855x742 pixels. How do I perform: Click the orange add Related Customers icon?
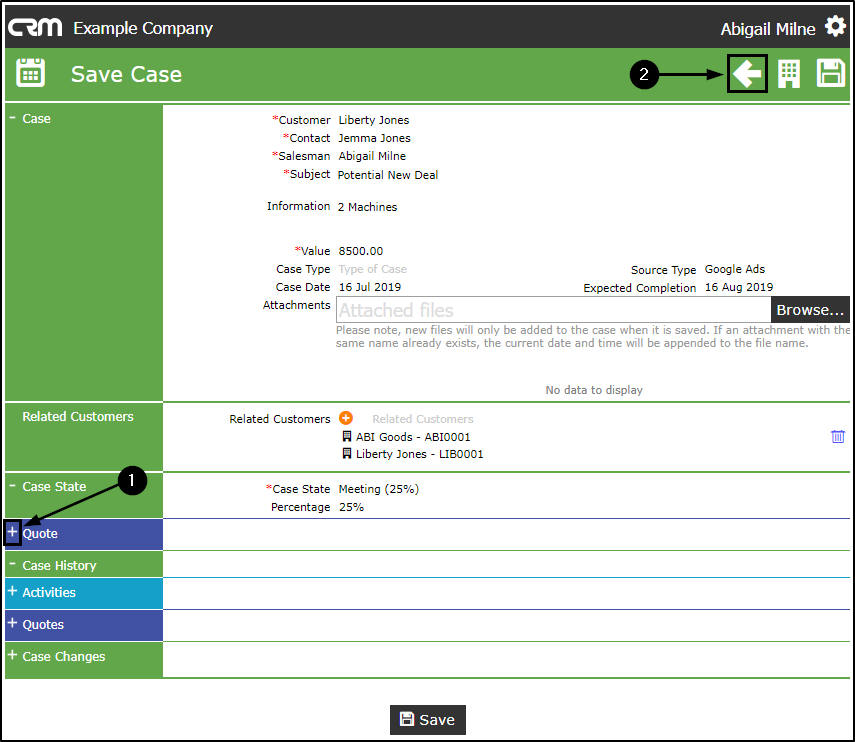pyautogui.click(x=346, y=418)
